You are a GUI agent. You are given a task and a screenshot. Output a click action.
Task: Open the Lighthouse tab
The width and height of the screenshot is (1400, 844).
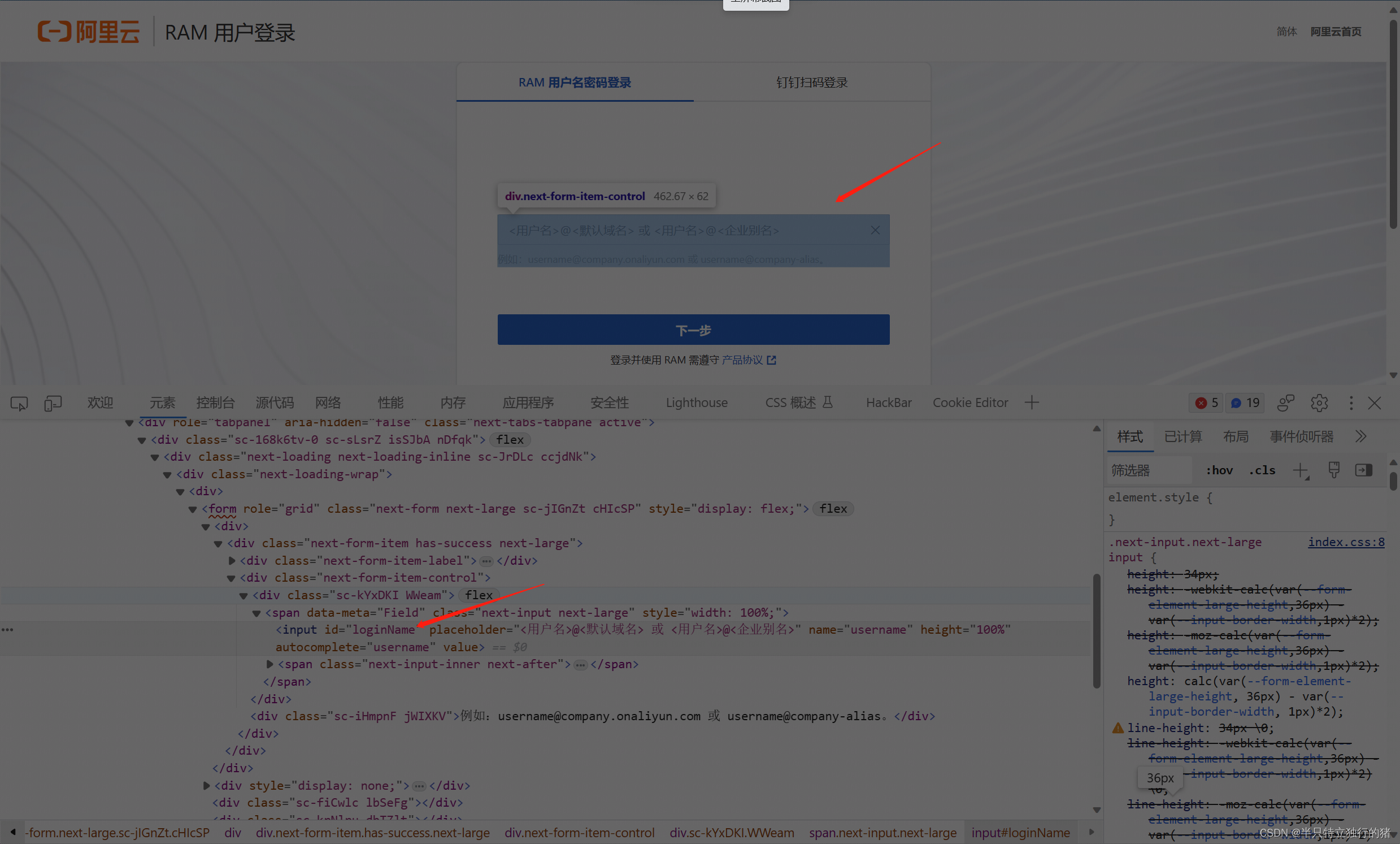[697, 402]
